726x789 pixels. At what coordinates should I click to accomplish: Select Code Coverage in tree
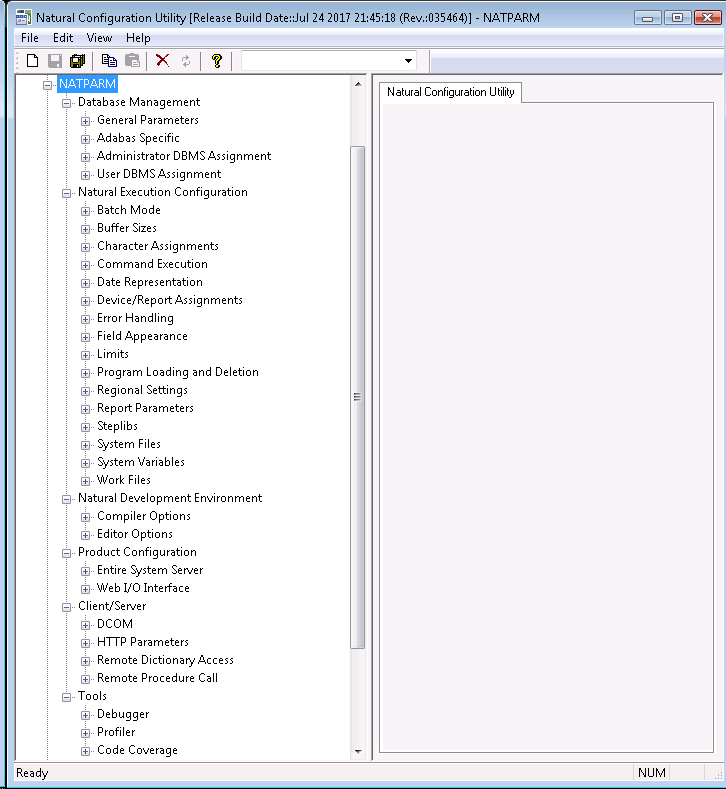(137, 750)
